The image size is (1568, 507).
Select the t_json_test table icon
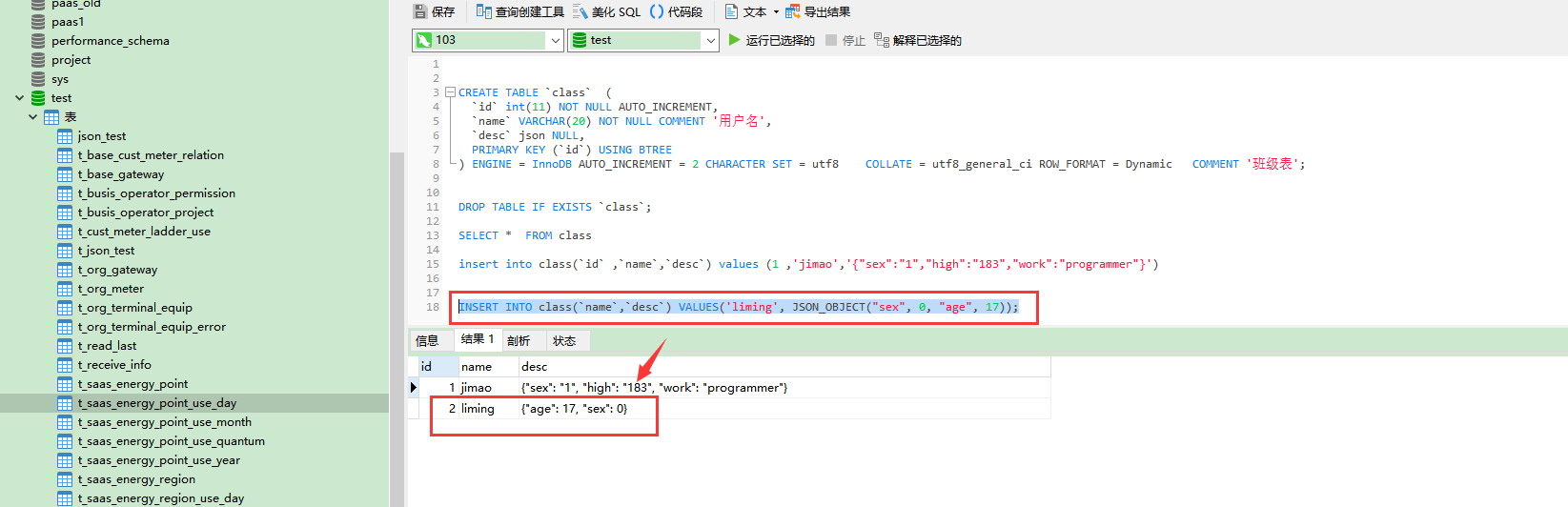pos(65,251)
